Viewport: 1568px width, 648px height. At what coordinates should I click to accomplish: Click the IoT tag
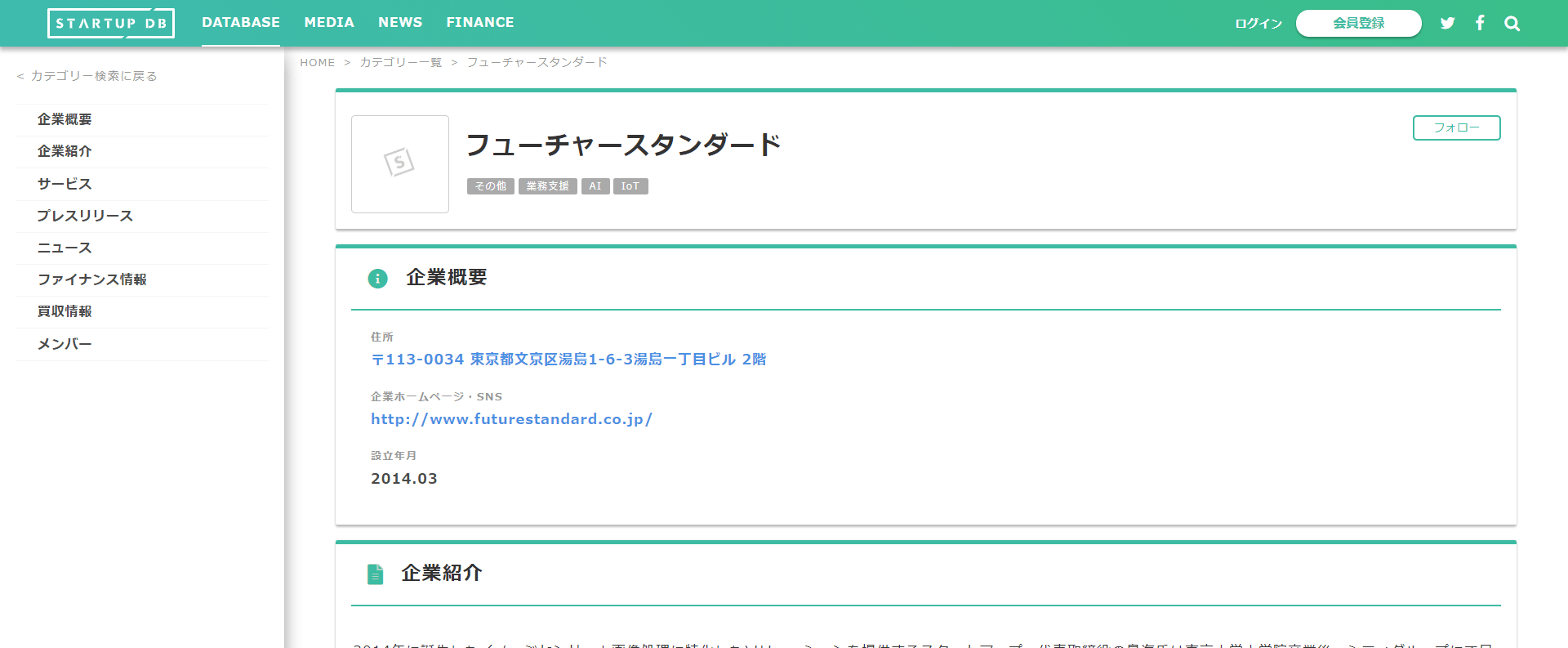630,186
